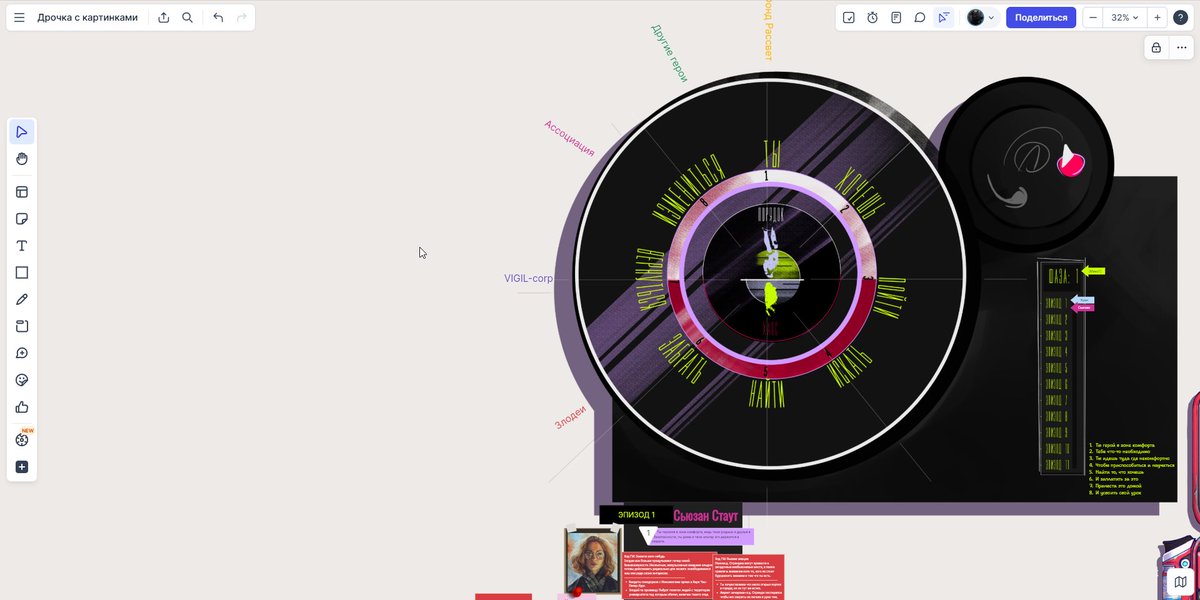Select the thumbs-up reaction tool
The width and height of the screenshot is (1200, 600).
(22, 408)
